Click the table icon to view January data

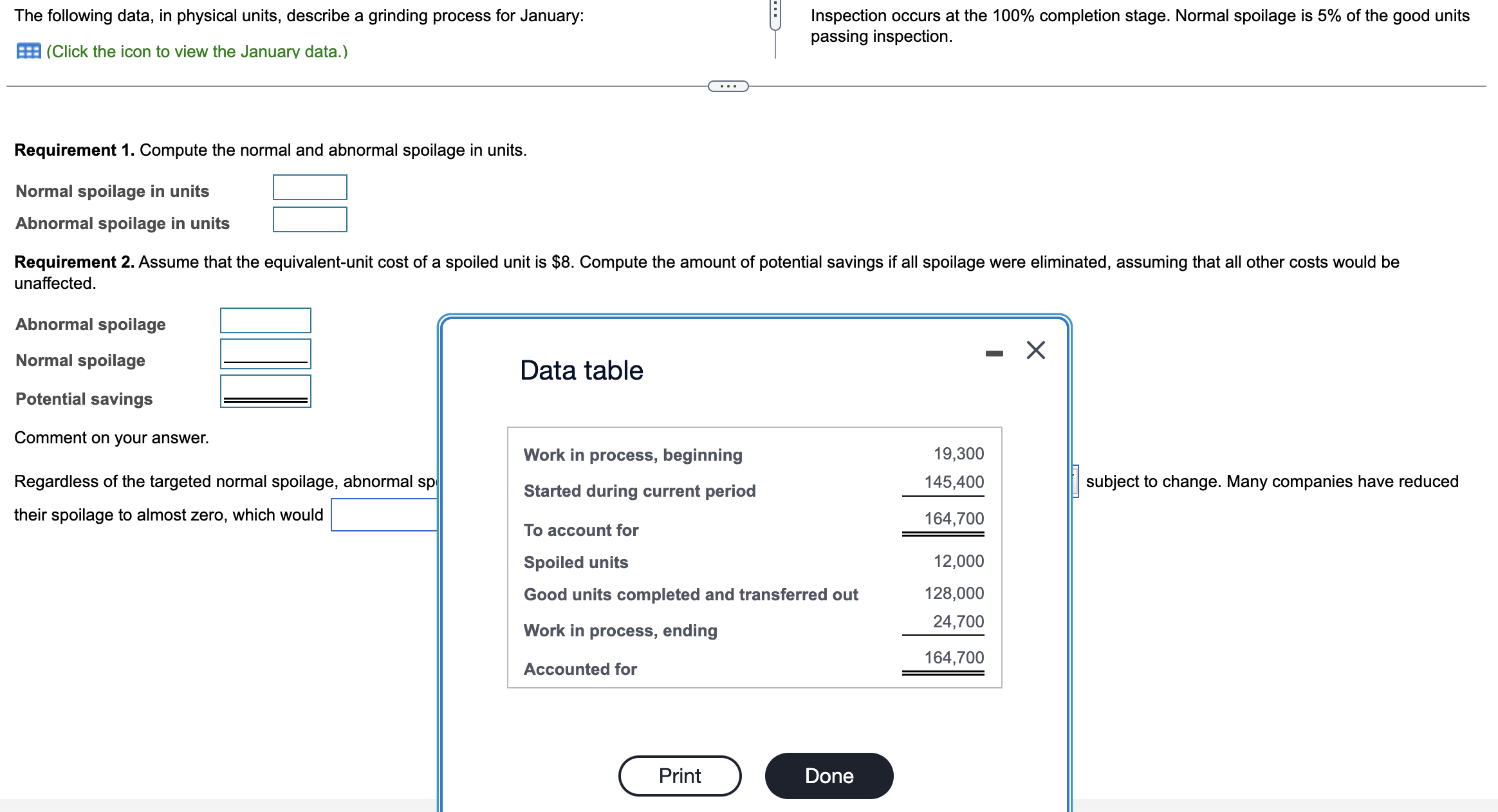tap(28, 50)
